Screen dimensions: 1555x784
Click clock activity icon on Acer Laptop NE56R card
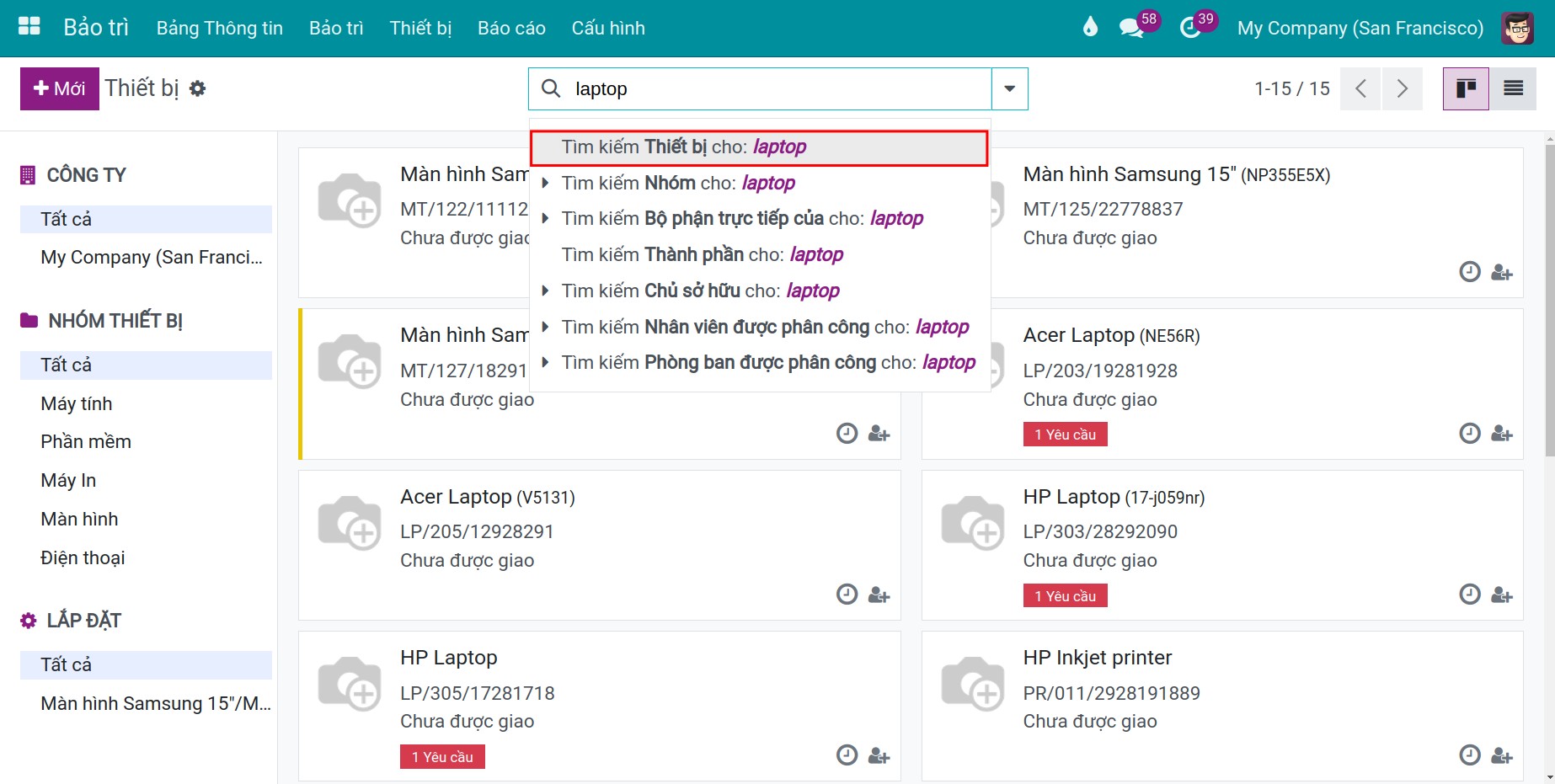[1469, 433]
